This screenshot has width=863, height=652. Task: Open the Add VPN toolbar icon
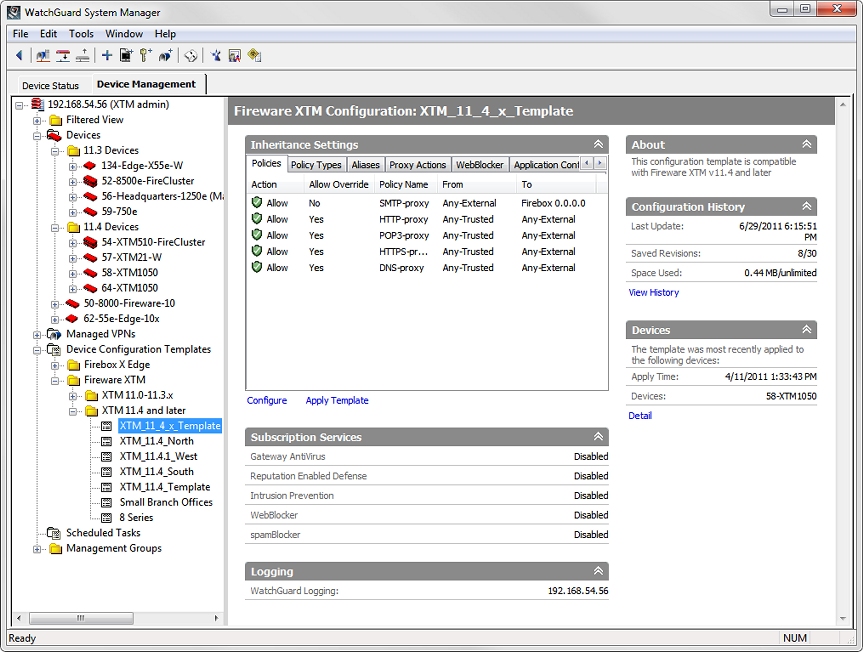click(166, 55)
